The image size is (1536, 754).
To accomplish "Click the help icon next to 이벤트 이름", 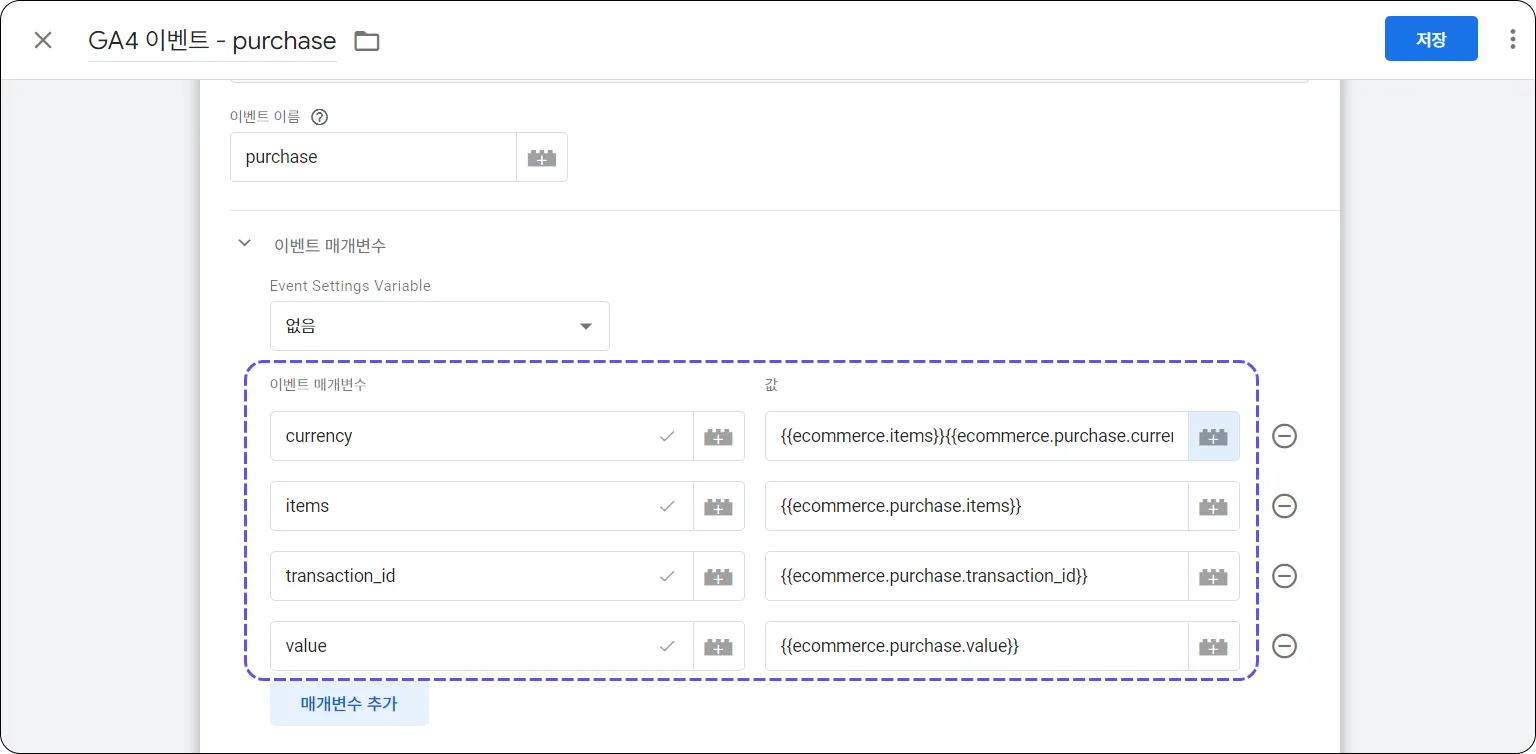I will (x=319, y=117).
